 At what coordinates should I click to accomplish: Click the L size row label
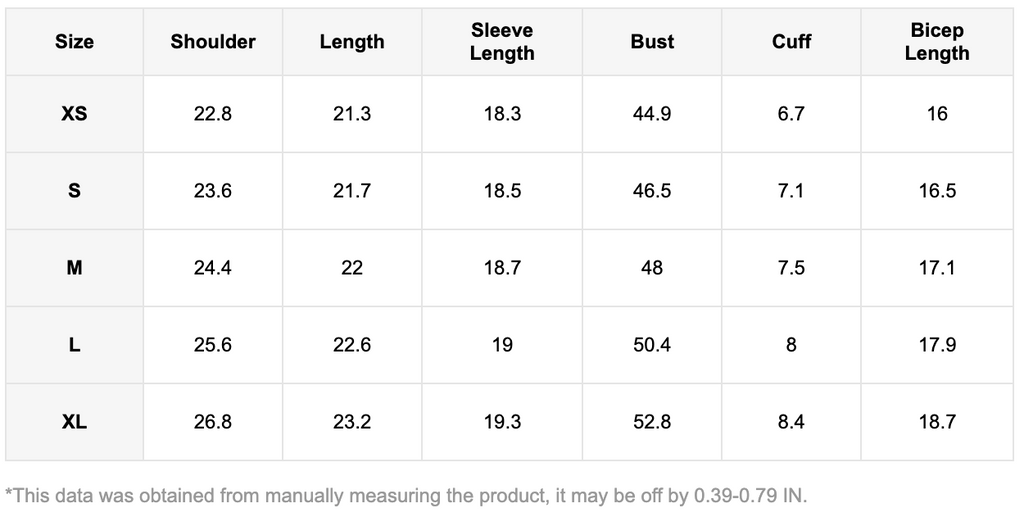[74, 345]
